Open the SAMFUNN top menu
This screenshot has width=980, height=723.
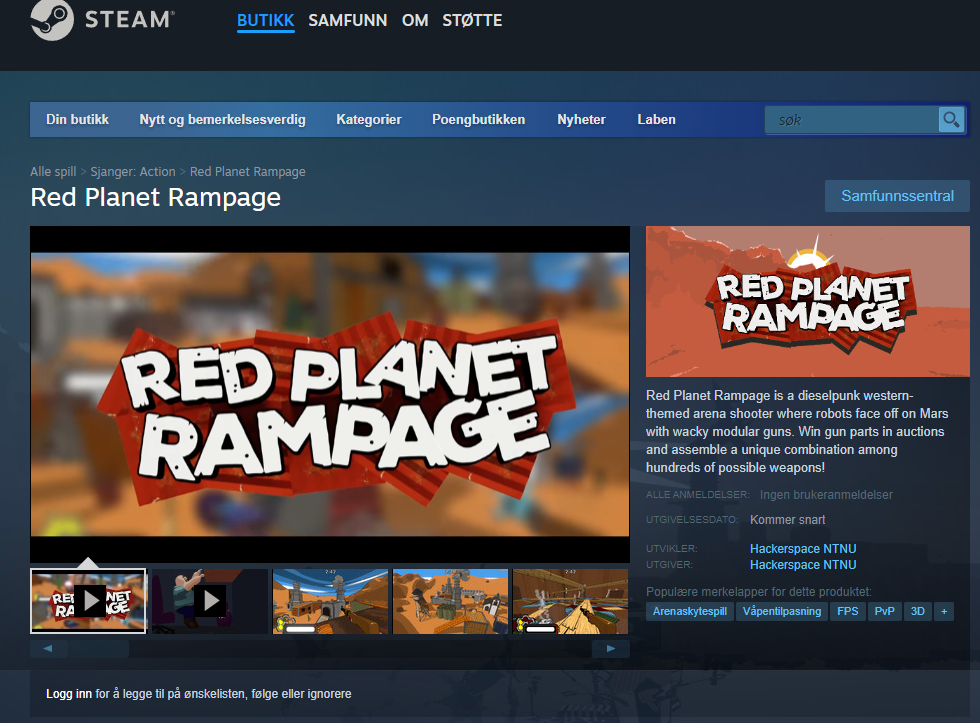point(348,21)
